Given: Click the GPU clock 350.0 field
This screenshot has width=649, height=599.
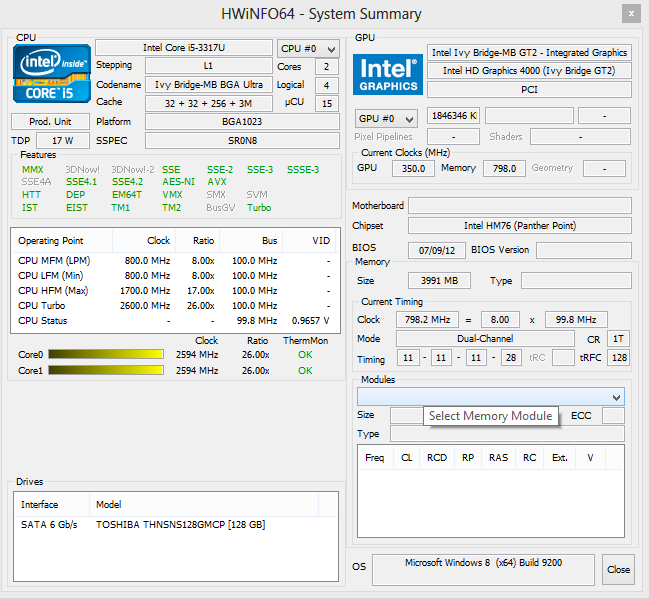Looking at the screenshot, I should point(413,168).
